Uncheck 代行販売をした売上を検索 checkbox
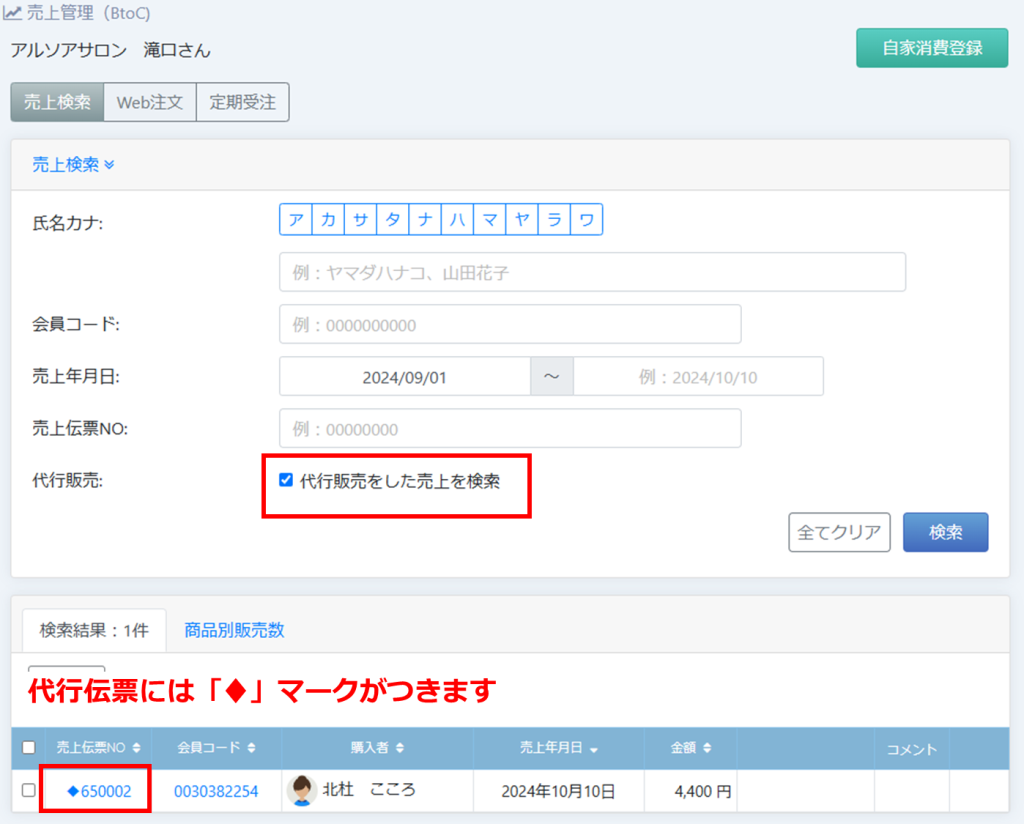Screen dimensions: 1024x824 pyautogui.click(x=286, y=480)
